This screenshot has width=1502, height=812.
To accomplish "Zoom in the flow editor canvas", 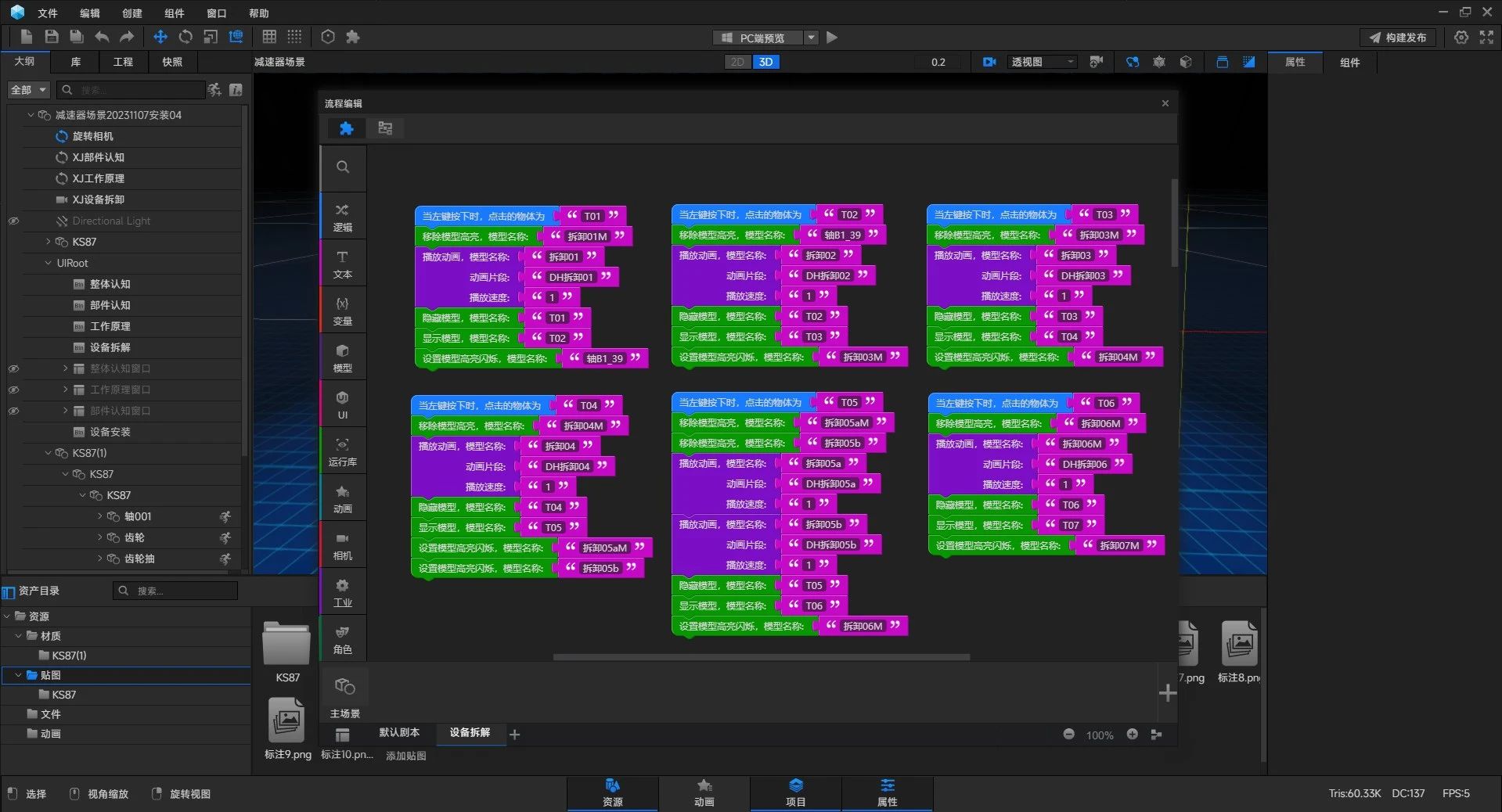I will click(1132, 735).
